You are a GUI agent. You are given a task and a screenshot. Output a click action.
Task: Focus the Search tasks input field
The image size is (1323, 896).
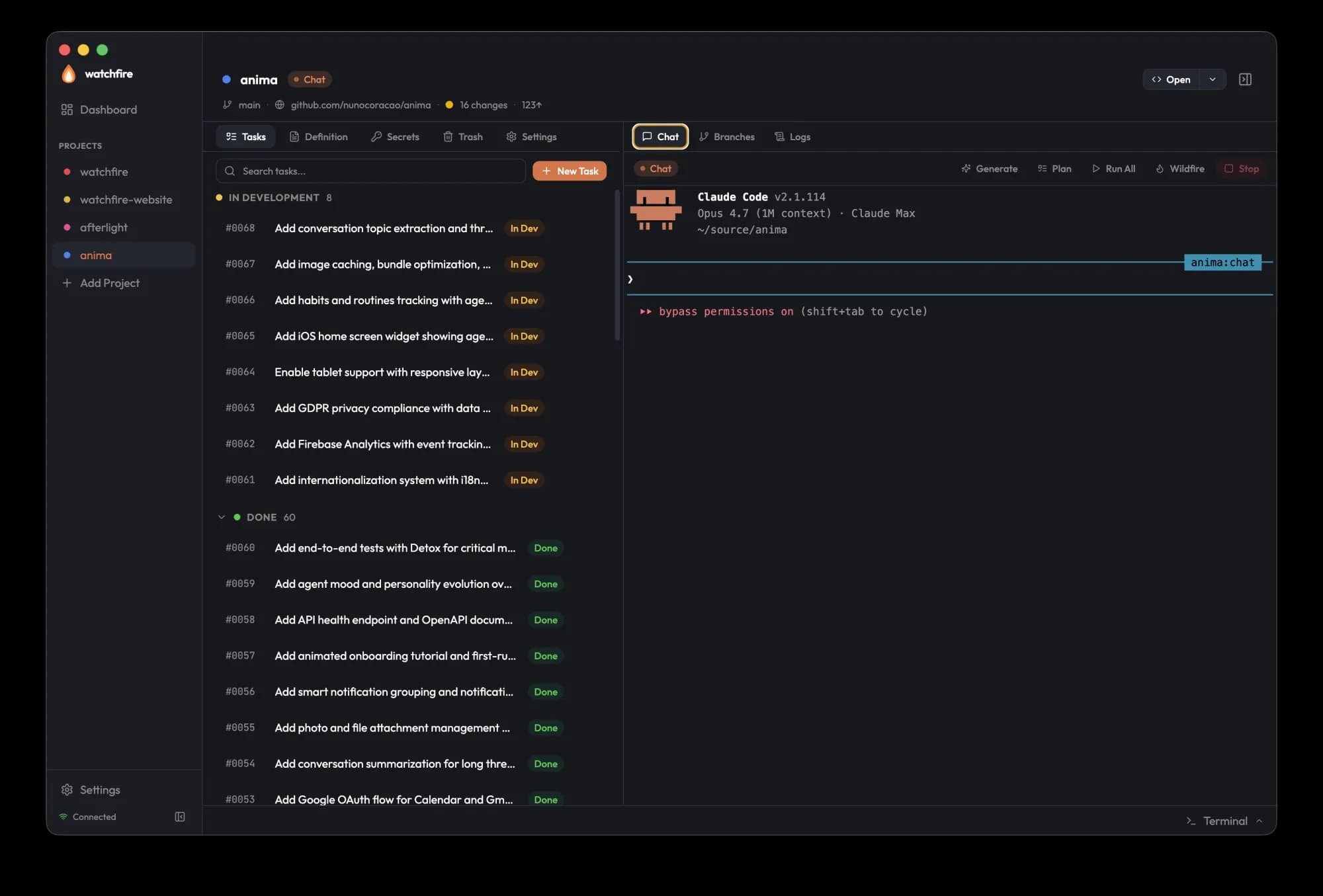tap(370, 171)
